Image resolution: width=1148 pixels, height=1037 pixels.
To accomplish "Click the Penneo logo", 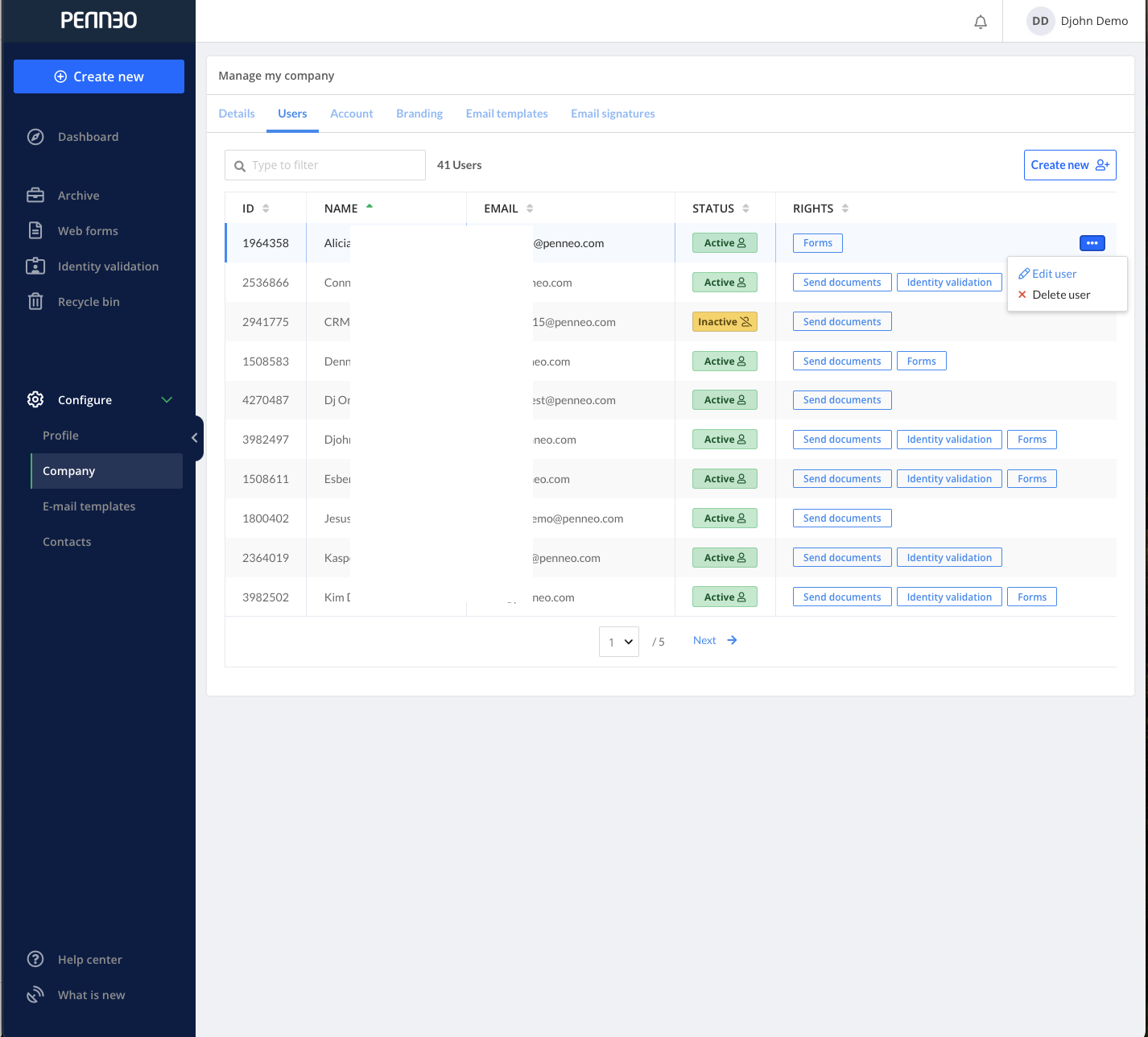I will (99, 20).
